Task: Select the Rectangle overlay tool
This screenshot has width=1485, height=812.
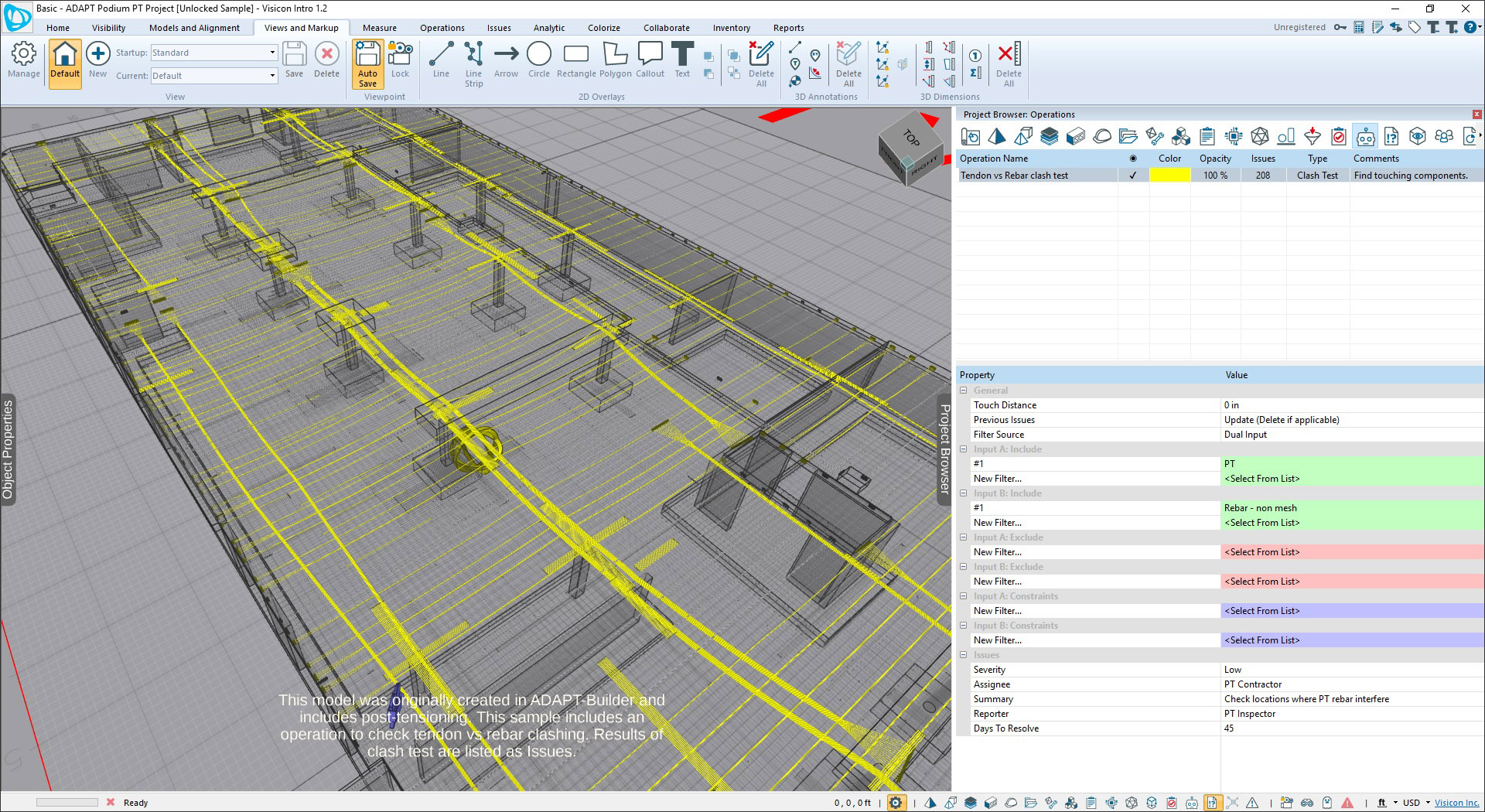Action: 576,60
